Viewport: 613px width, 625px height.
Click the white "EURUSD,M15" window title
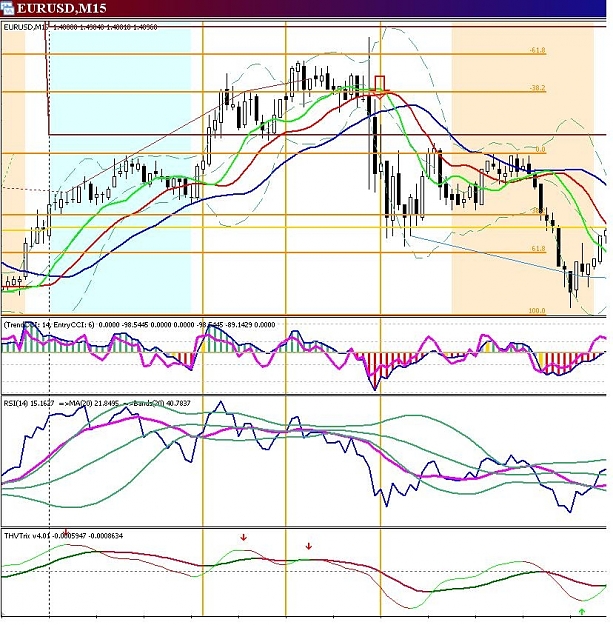coord(61,8)
